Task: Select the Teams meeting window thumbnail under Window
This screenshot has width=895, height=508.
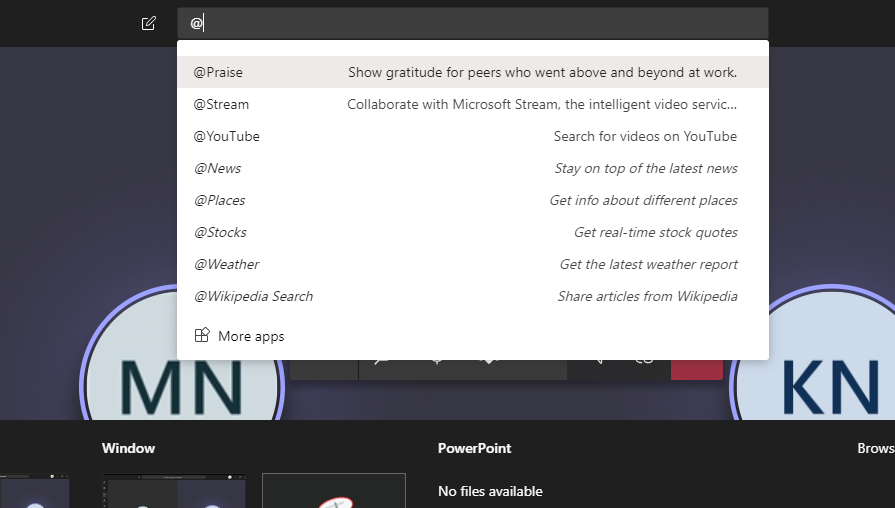Action: click(x=174, y=491)
